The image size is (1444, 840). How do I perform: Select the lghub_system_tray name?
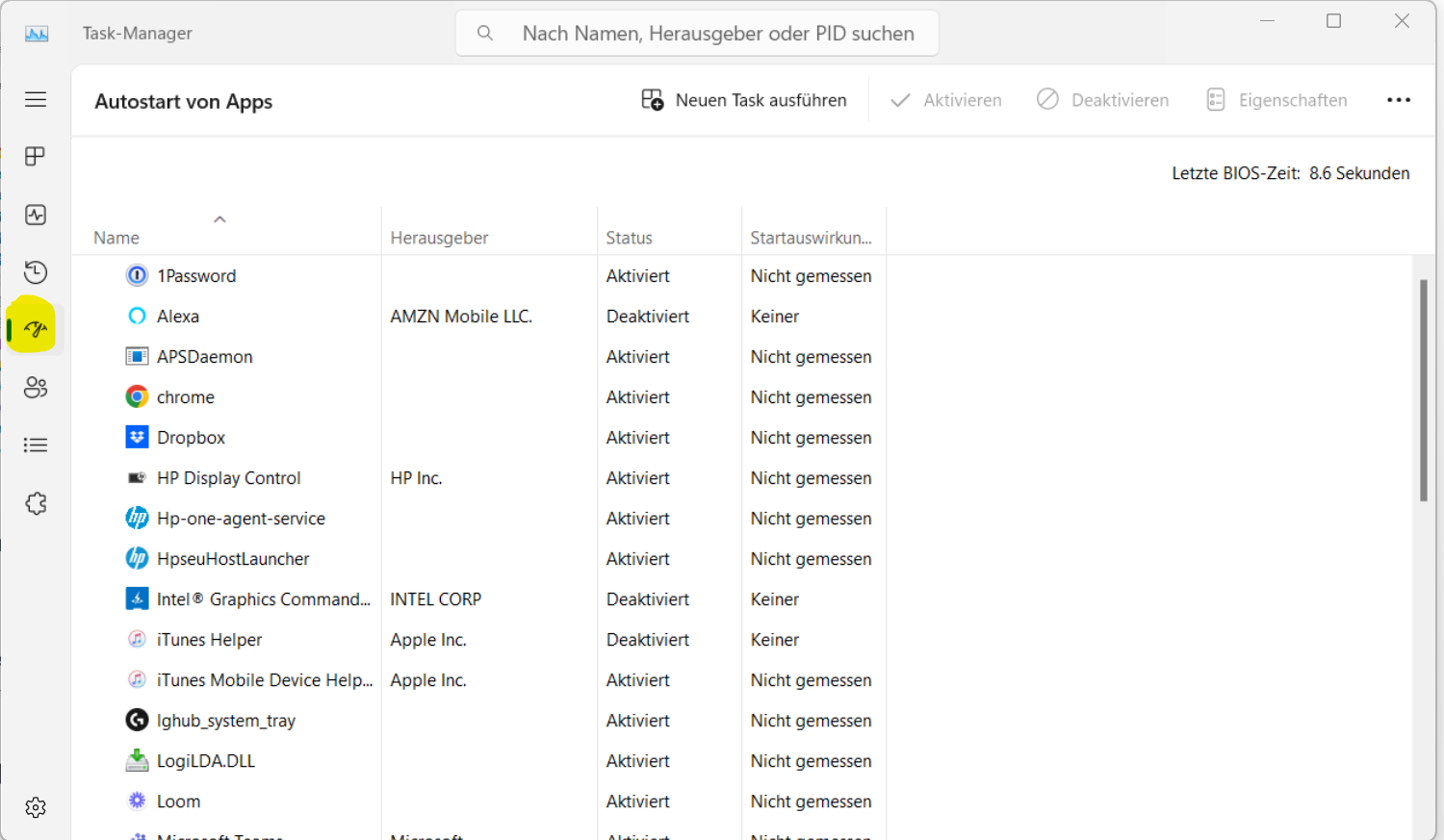226,721
